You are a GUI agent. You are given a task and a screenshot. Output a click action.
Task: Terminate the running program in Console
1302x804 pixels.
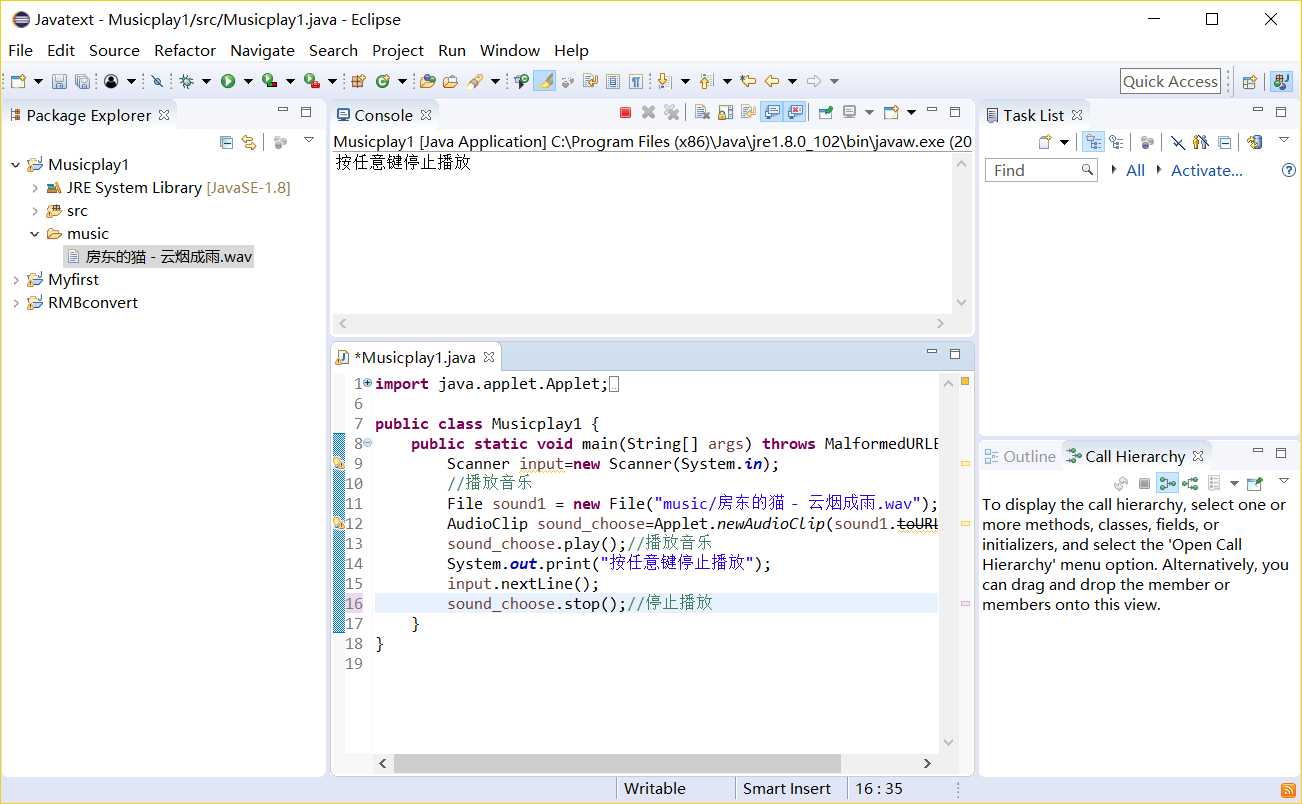[625, 113]
